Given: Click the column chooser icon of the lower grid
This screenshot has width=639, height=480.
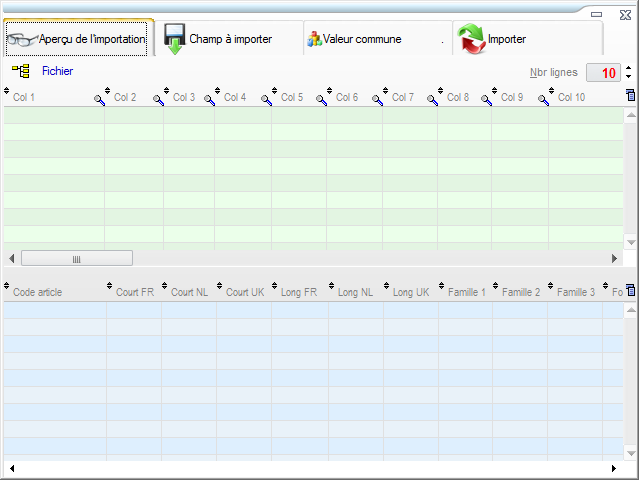Looking at the screenshot, I should tap(630, 289).
